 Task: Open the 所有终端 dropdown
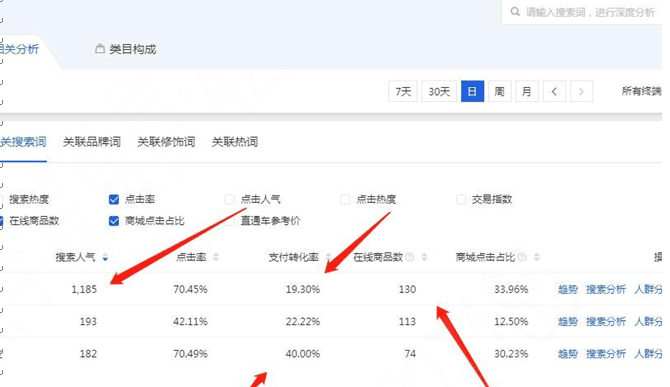tap(641, 91)
